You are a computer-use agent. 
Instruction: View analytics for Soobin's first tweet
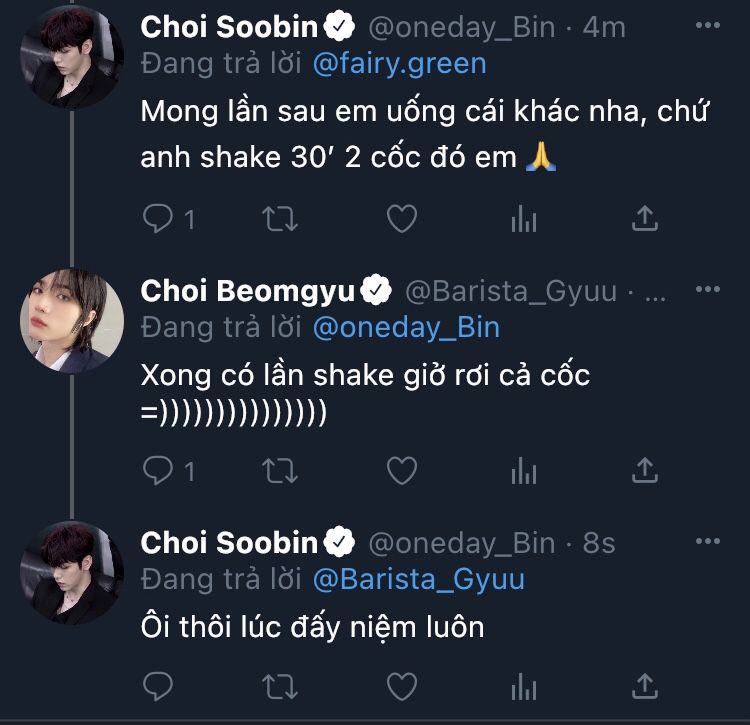524,220
